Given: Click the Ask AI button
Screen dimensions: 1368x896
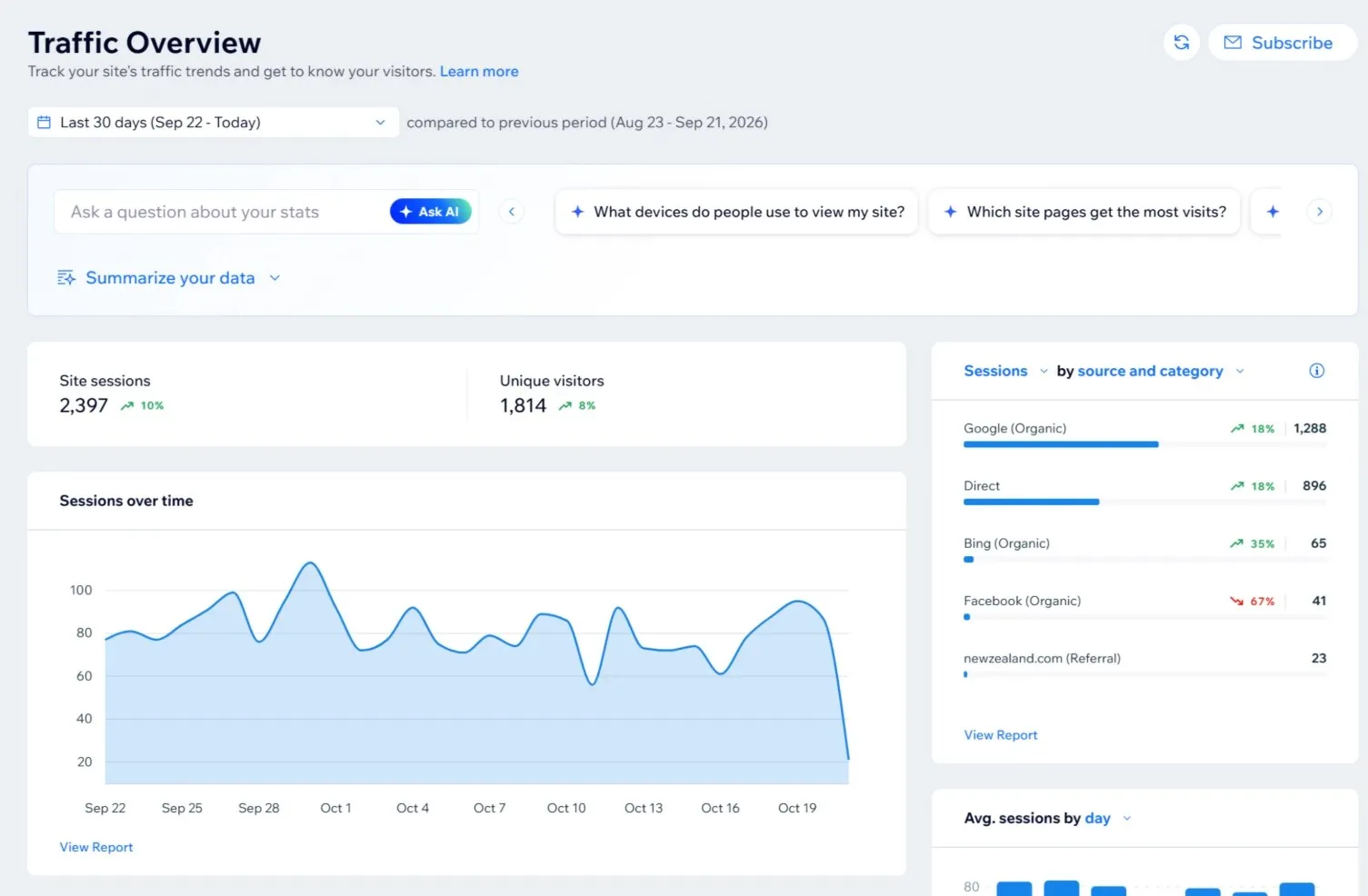Looking at the screenshot, I should (431, 212).
